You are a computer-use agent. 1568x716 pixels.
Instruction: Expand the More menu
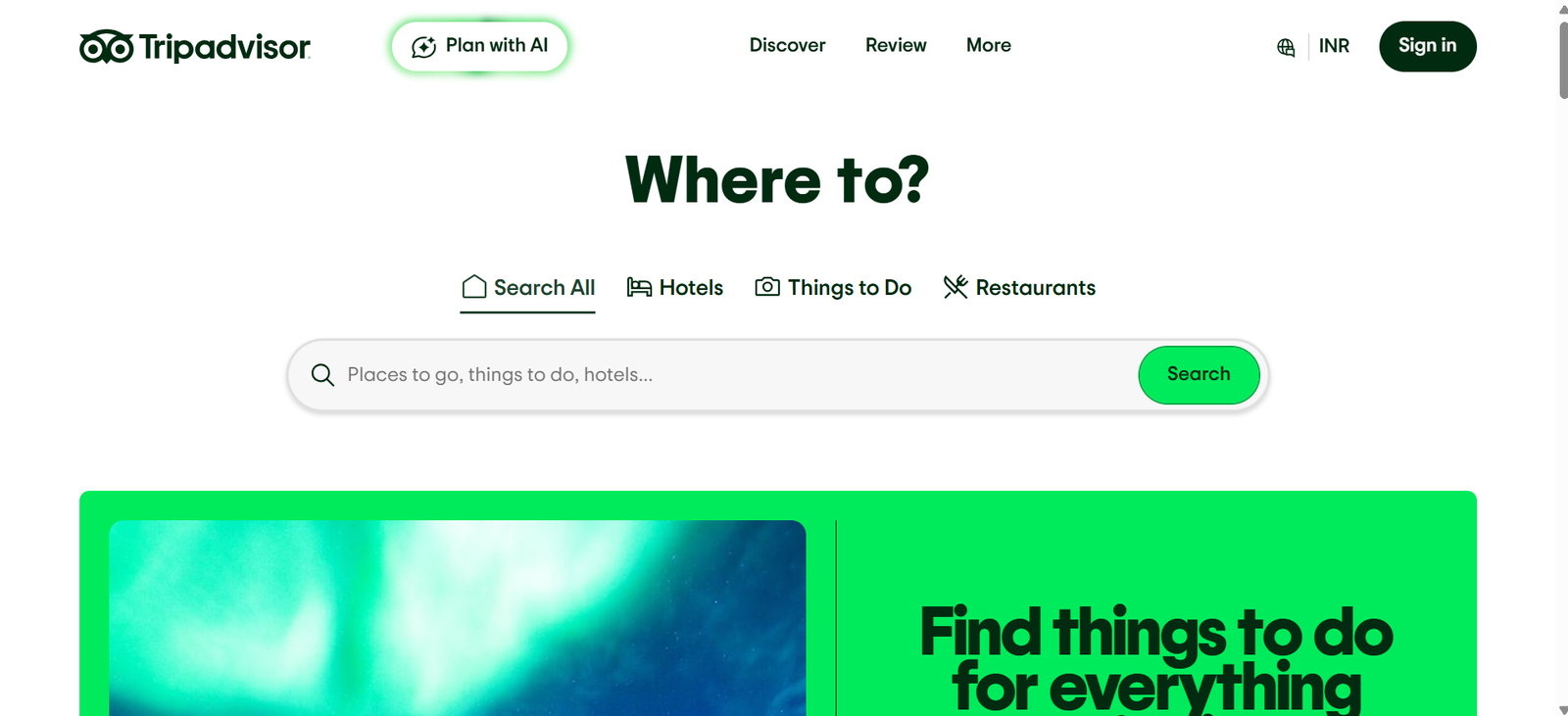(988, 45)
